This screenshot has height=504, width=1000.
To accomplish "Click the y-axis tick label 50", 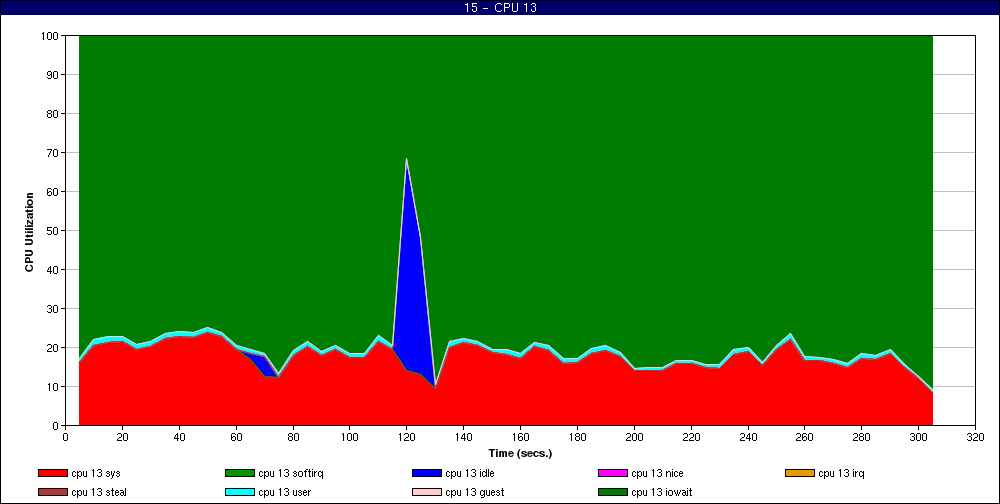I will point(53,231).
